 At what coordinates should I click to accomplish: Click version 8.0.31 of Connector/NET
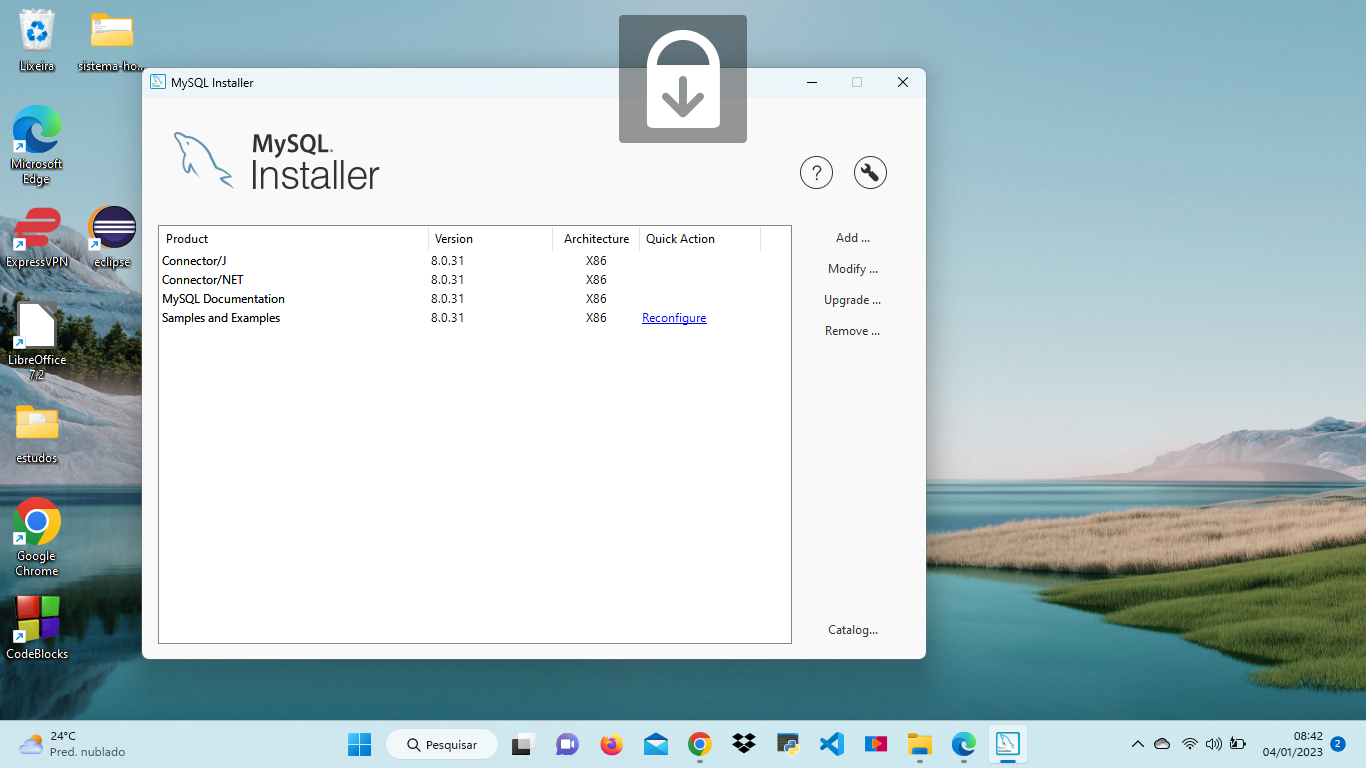[x=448, y=280]
